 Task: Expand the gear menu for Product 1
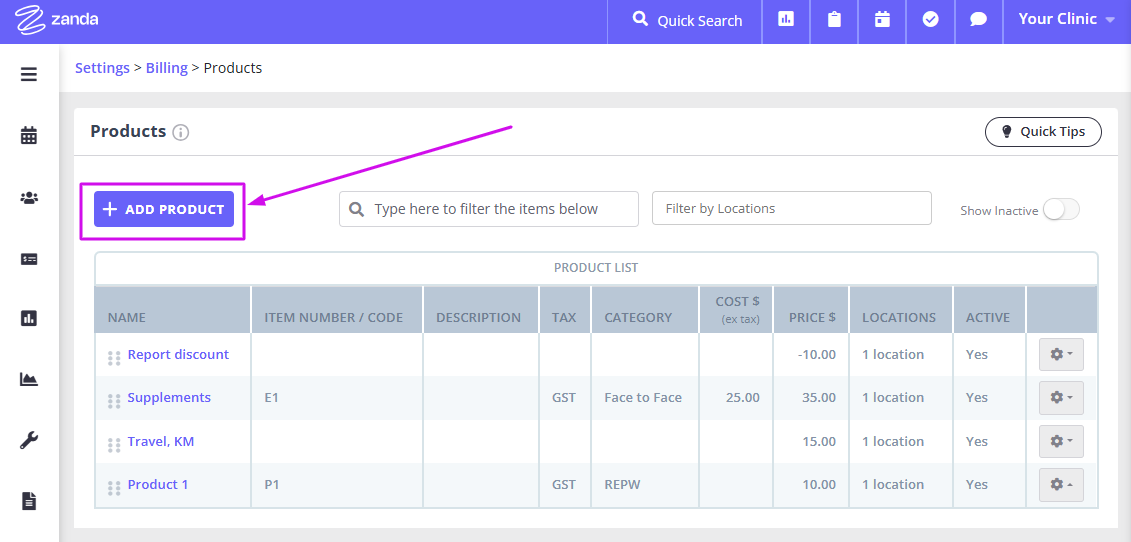coord(1060,485)
